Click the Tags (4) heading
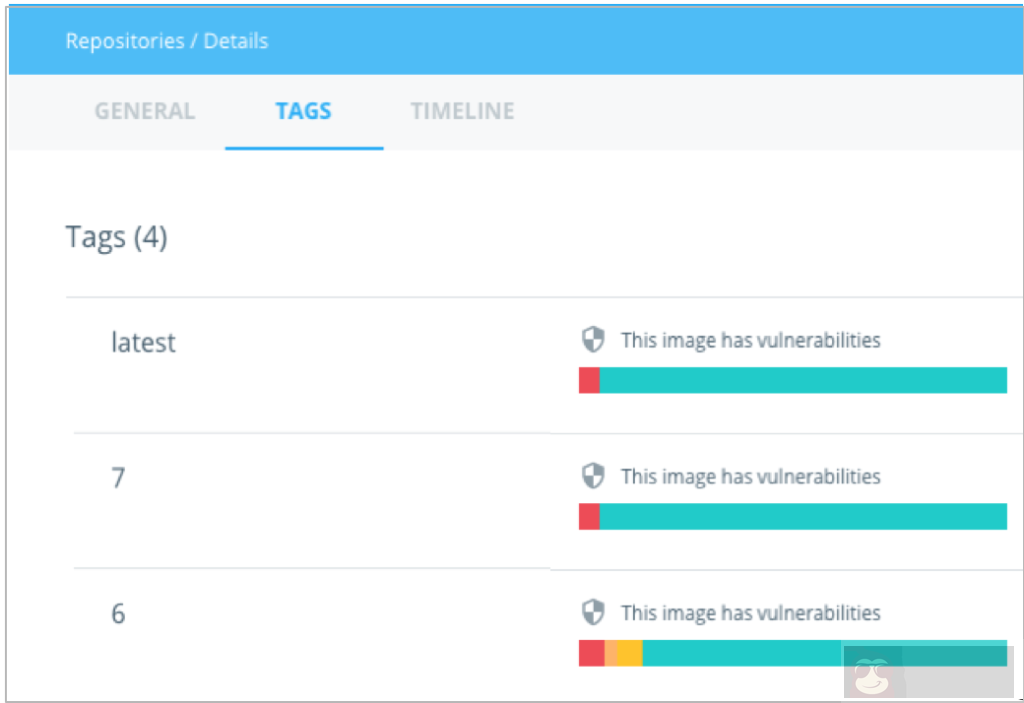Screen dimensions: 1024x703 (116, 237)
